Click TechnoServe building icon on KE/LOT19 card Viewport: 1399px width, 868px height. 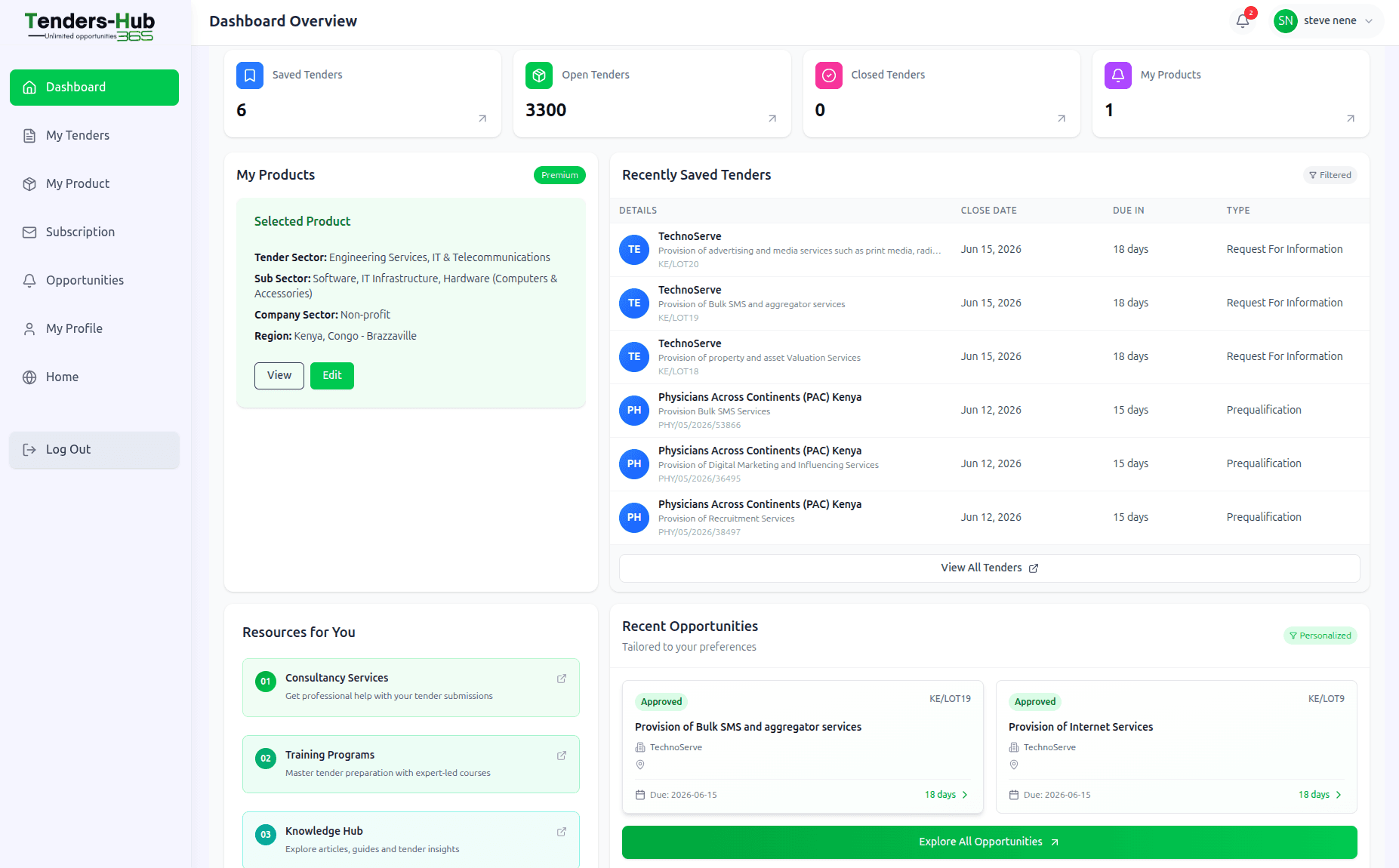pos(640,747)
